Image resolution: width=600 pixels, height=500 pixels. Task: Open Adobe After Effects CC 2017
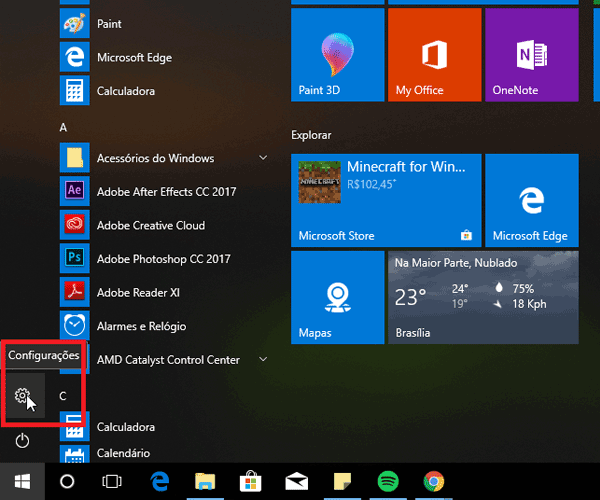coord(165,191)
